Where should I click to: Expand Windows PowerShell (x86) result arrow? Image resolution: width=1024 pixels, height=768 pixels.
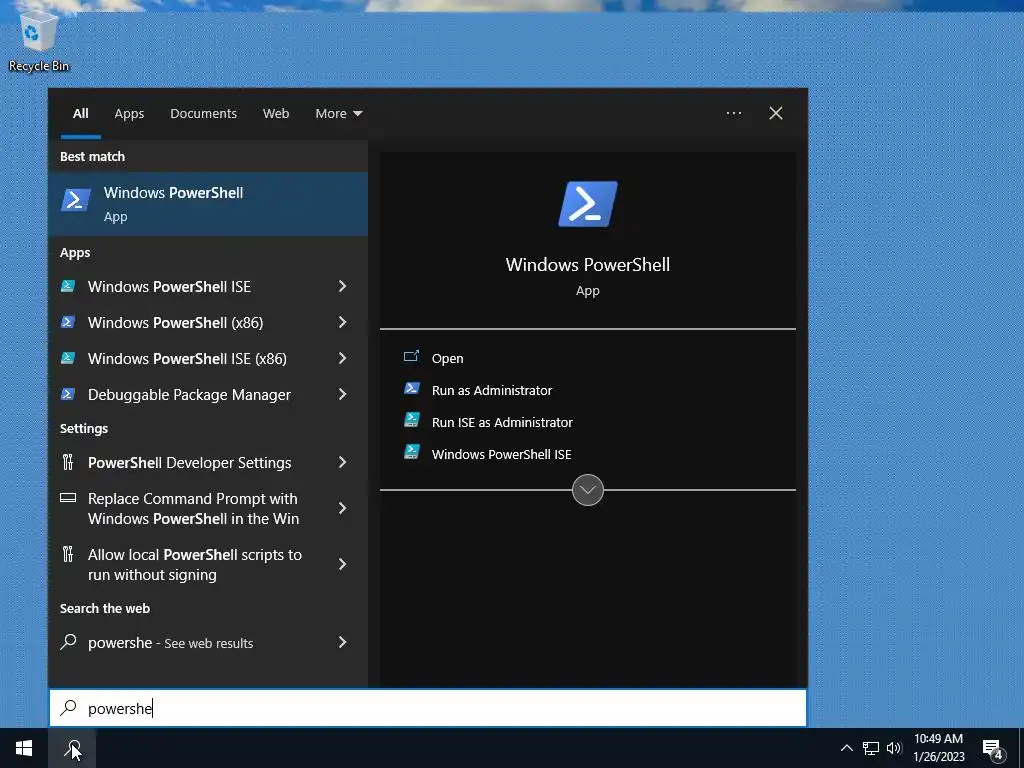pos(342,322)
